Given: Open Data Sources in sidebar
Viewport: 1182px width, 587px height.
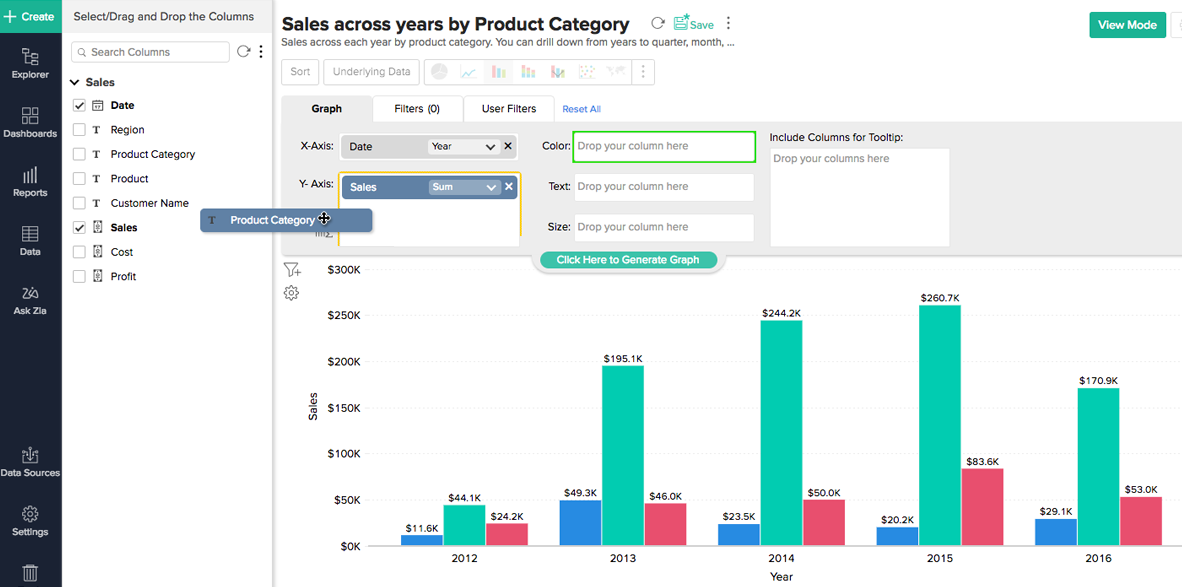Looking at the screenshot, I should (30, 462).
